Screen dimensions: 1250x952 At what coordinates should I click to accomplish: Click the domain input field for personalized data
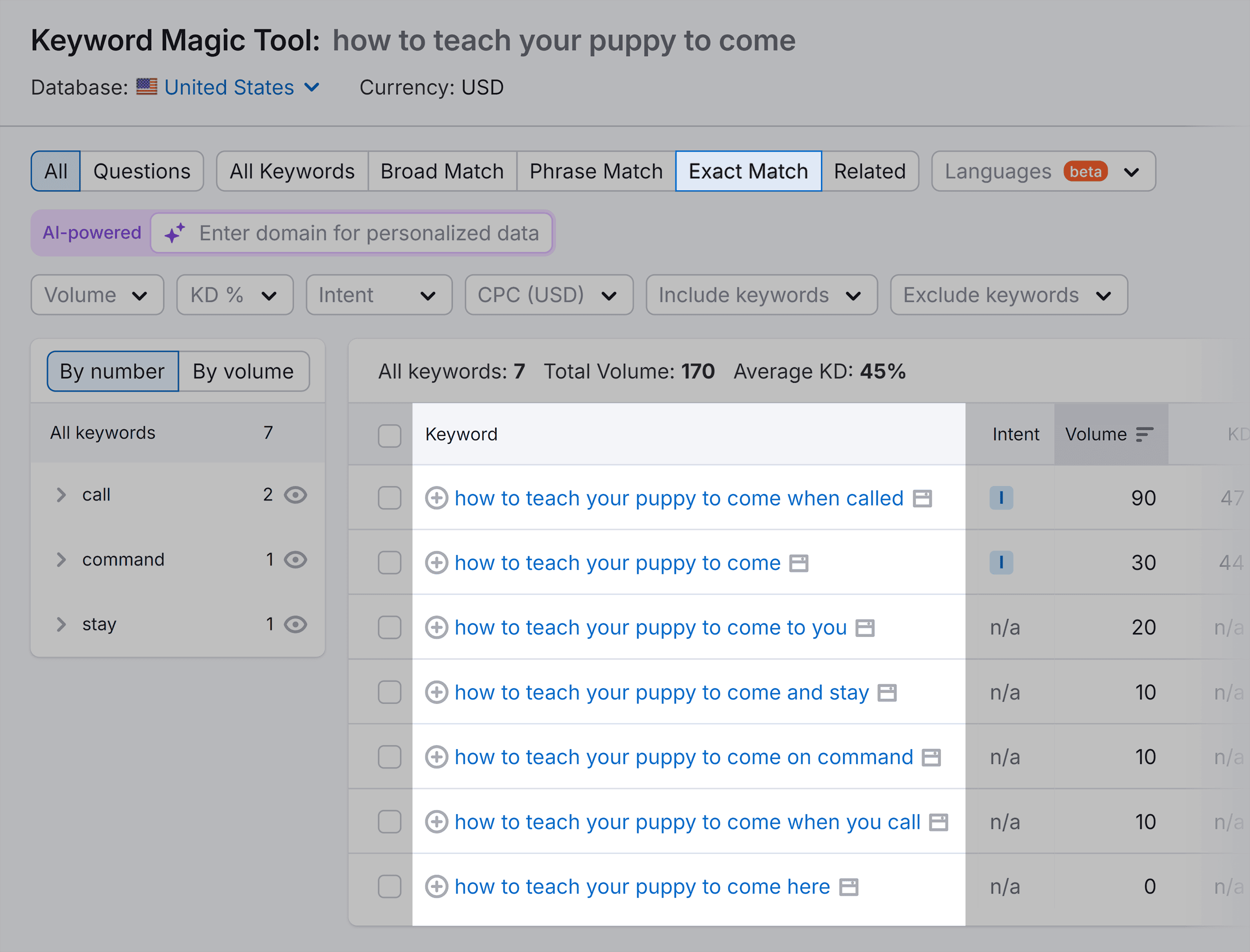click(368, 233)
